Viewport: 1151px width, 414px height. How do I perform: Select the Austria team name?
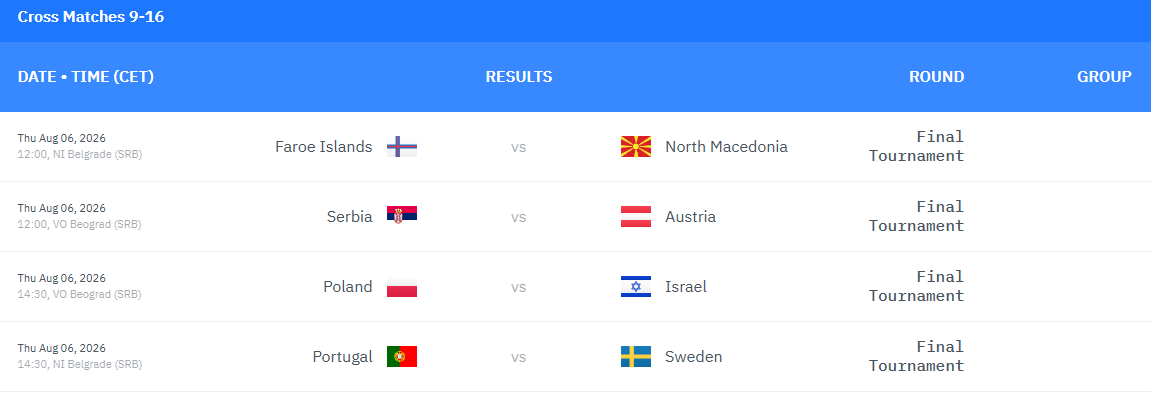(x=690, y=217)
